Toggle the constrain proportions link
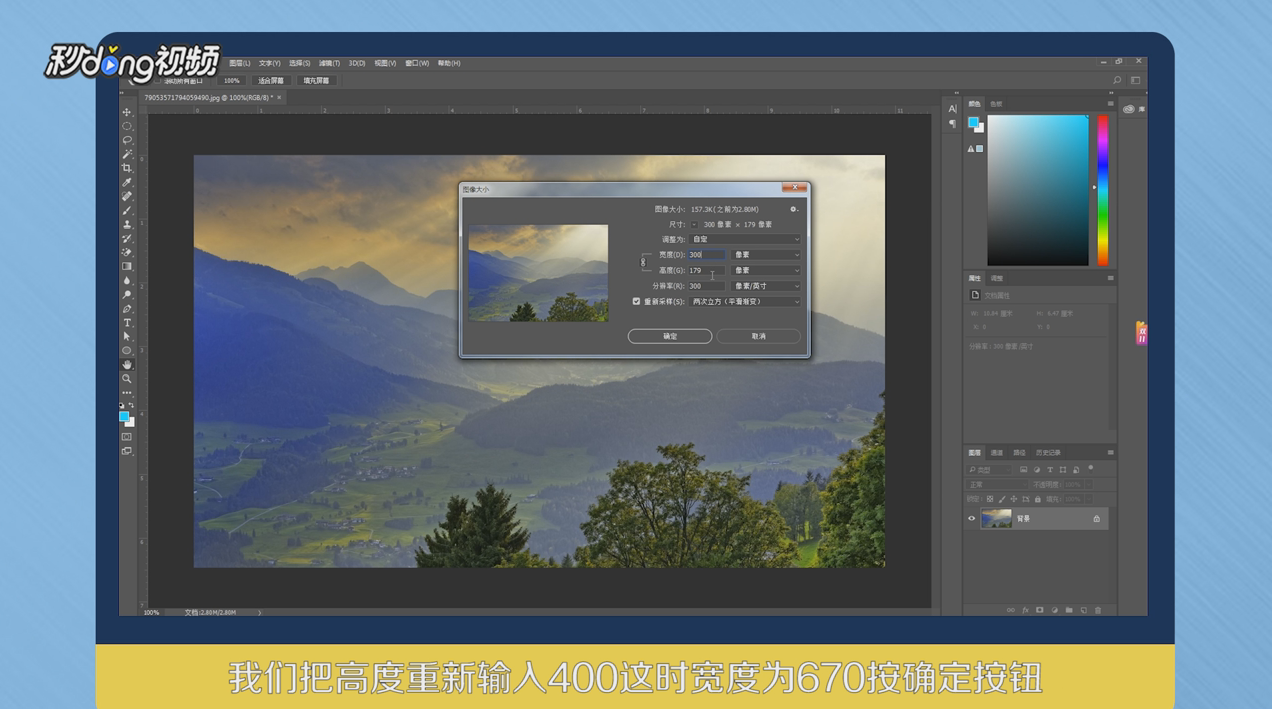 643,262
